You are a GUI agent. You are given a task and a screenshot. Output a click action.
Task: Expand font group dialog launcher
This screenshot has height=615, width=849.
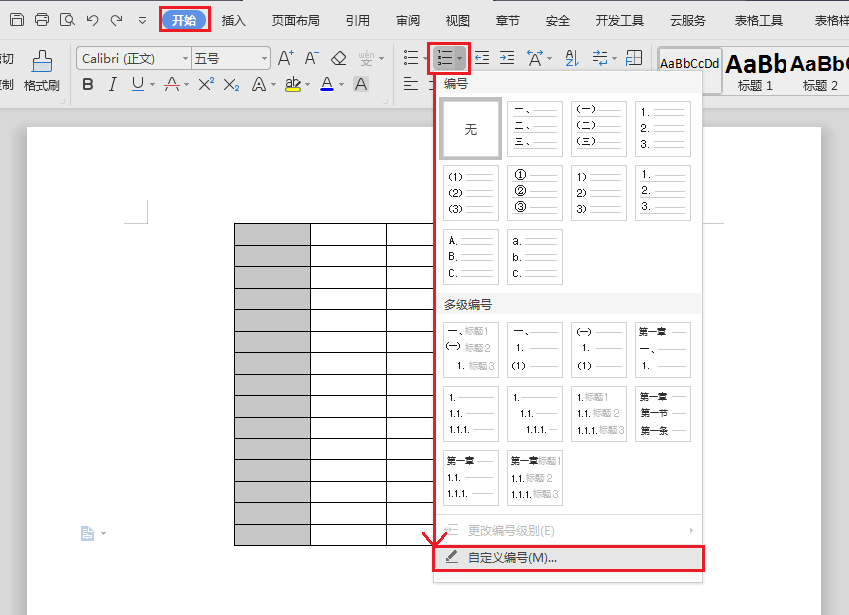(386, 101)
